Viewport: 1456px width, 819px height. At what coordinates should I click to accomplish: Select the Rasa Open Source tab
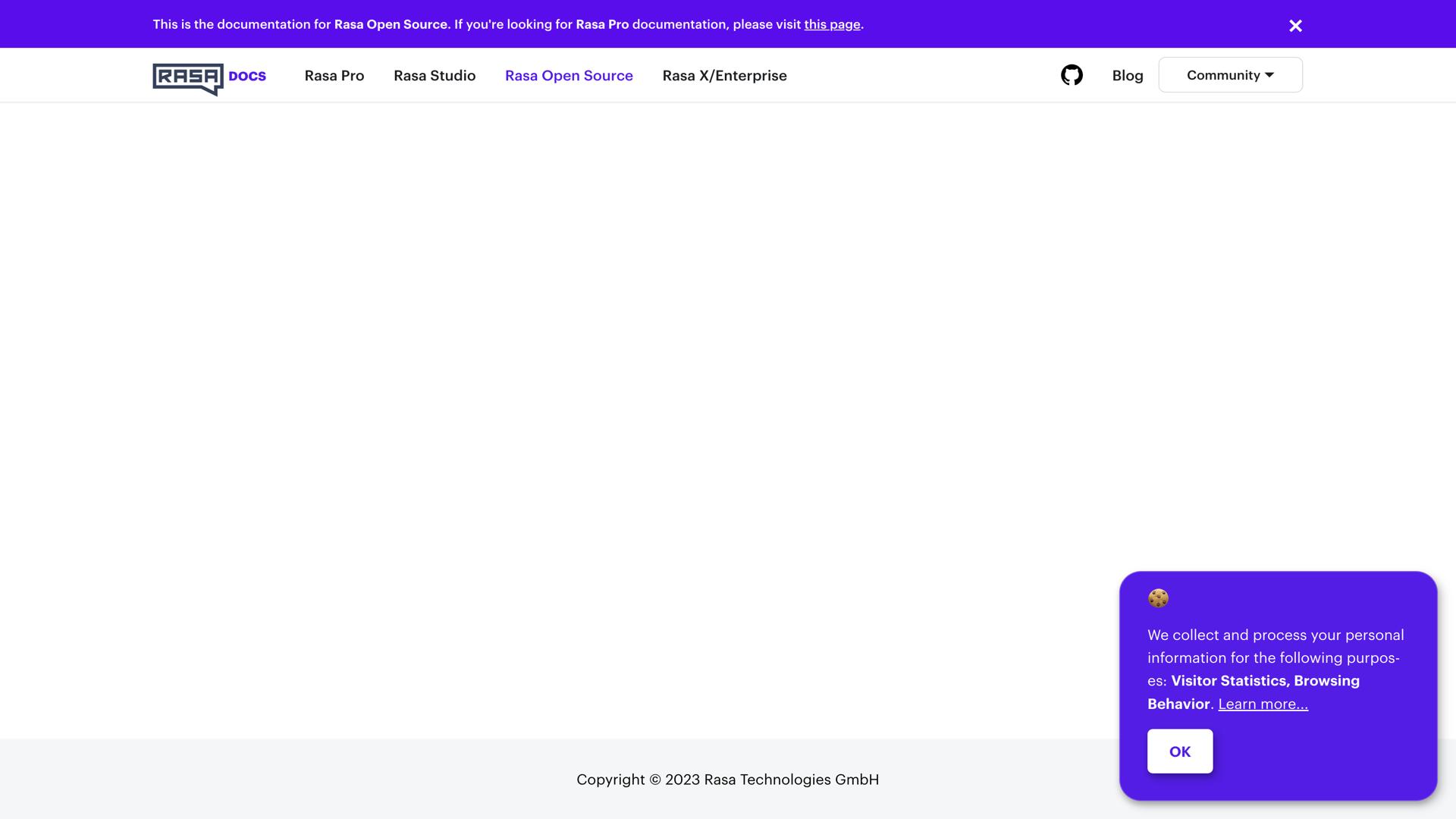(569, 76)
